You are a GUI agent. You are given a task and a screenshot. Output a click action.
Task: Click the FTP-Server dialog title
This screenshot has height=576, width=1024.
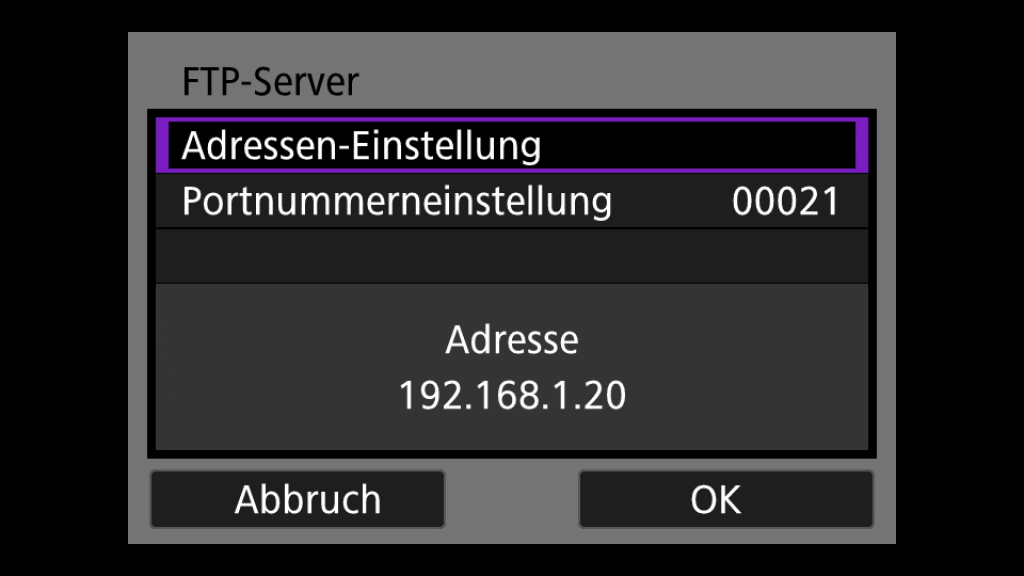coord(270,82)
